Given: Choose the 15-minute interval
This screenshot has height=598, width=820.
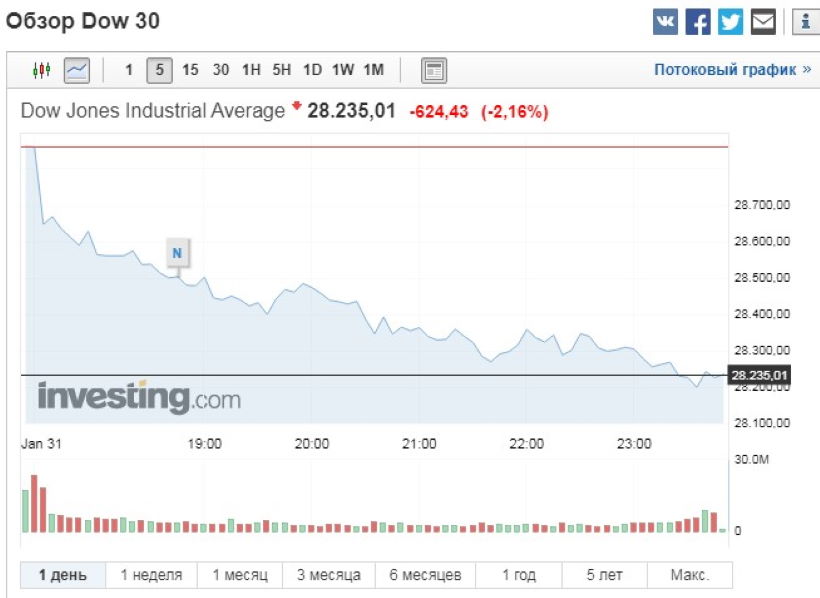Looking at the screenshot, I should 190,70.
